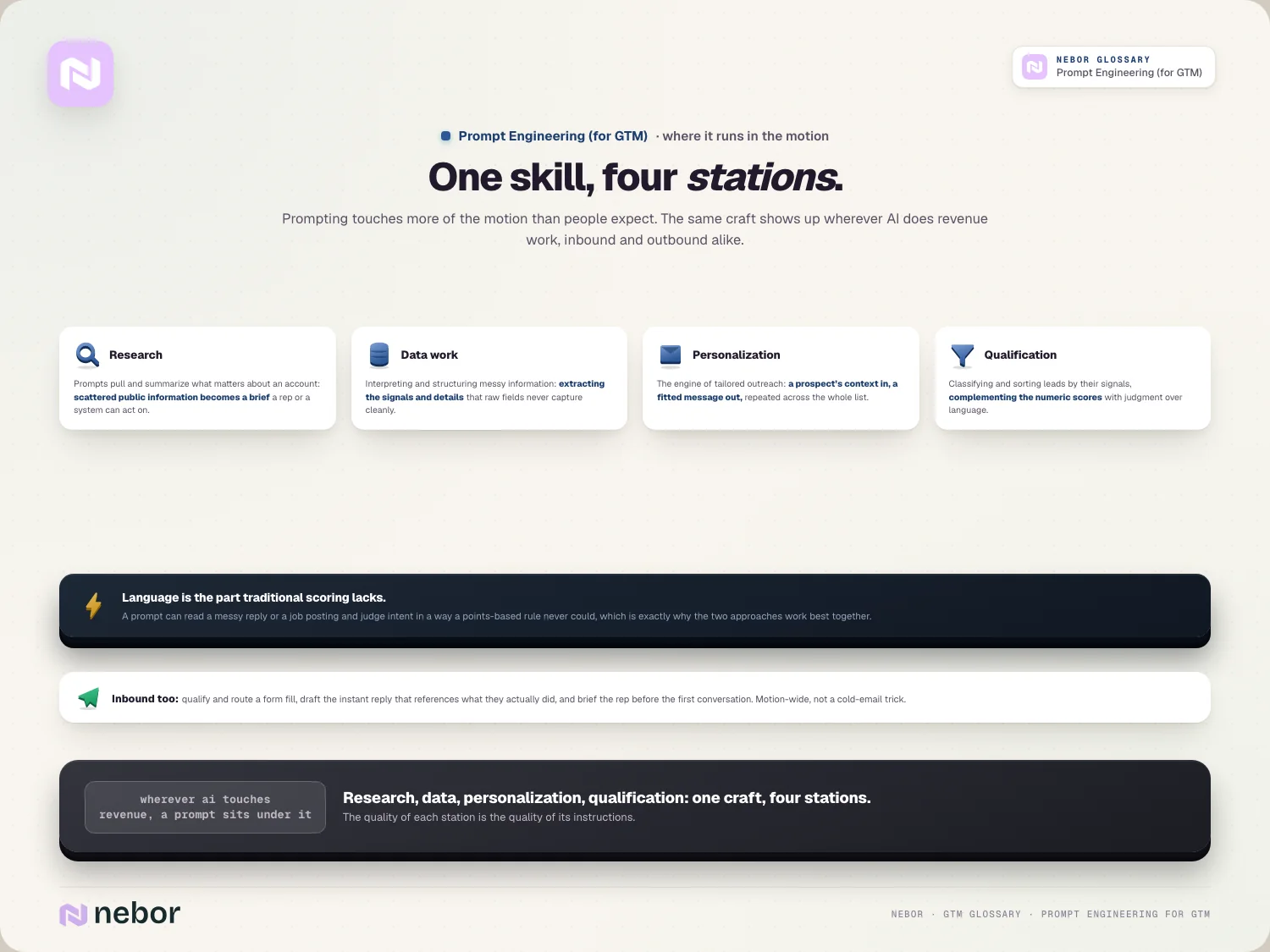The image size is (1270, 952).
Task: Click 'A prompt can read a messy reply' sentence
Action: (496, 616)
